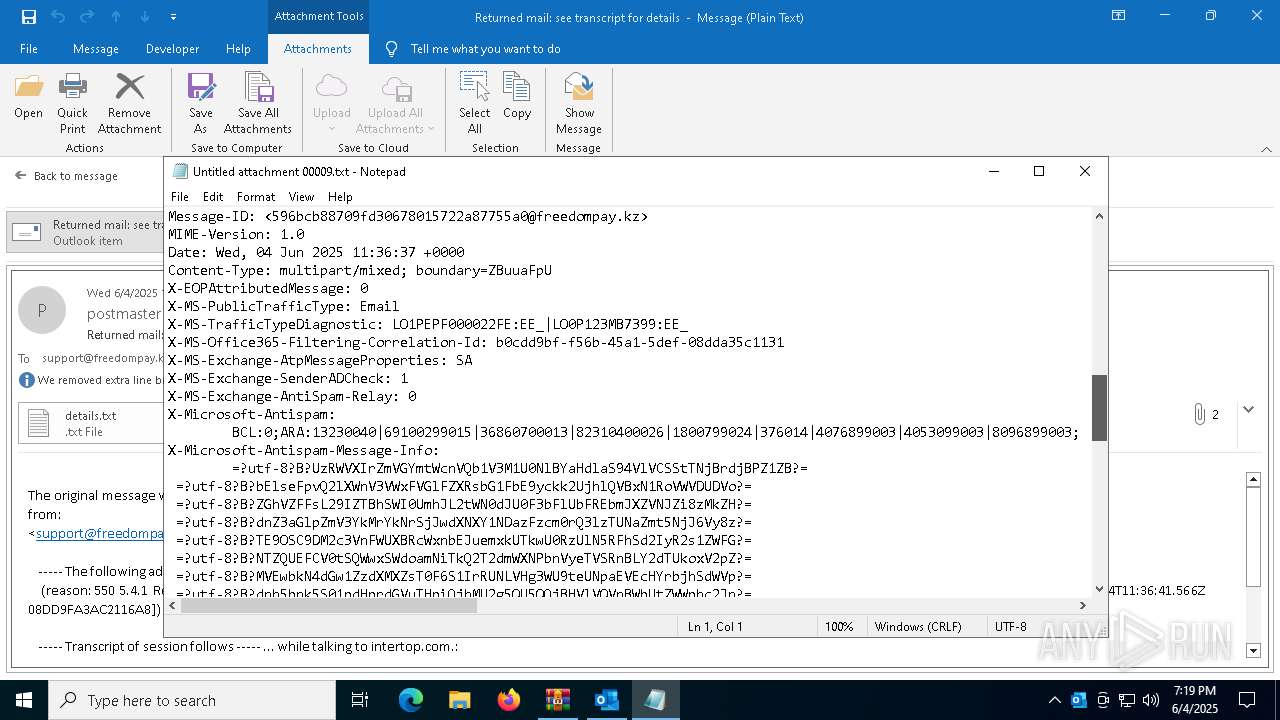Copy the selected attachment

(517, 97)
